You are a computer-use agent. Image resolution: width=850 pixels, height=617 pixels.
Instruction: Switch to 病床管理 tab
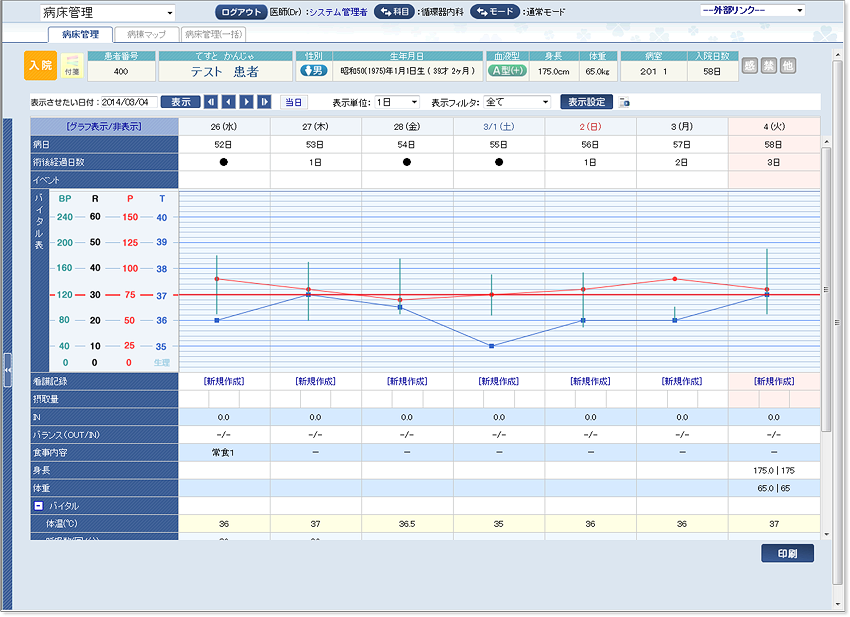pyautogui.click(x=80, y=34)
